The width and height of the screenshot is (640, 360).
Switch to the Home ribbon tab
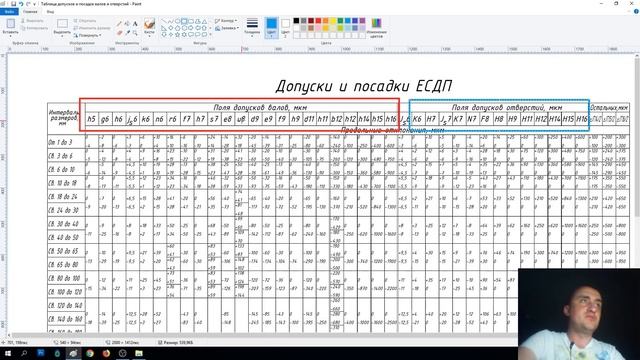tap(30, 12)
